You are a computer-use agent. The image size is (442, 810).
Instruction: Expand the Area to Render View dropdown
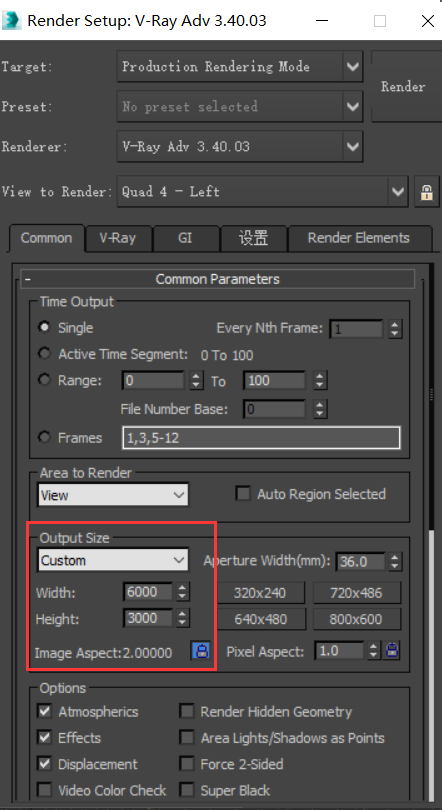tap(113, 495)
